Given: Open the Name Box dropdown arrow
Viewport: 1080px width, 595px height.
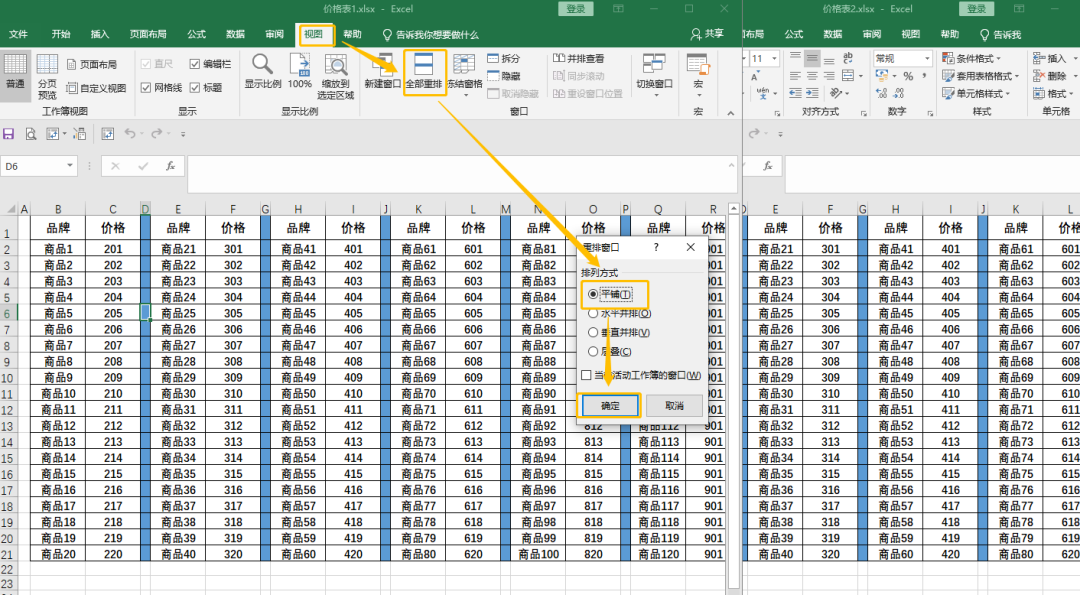Looking at the screenshot, I should coord(70,166).
